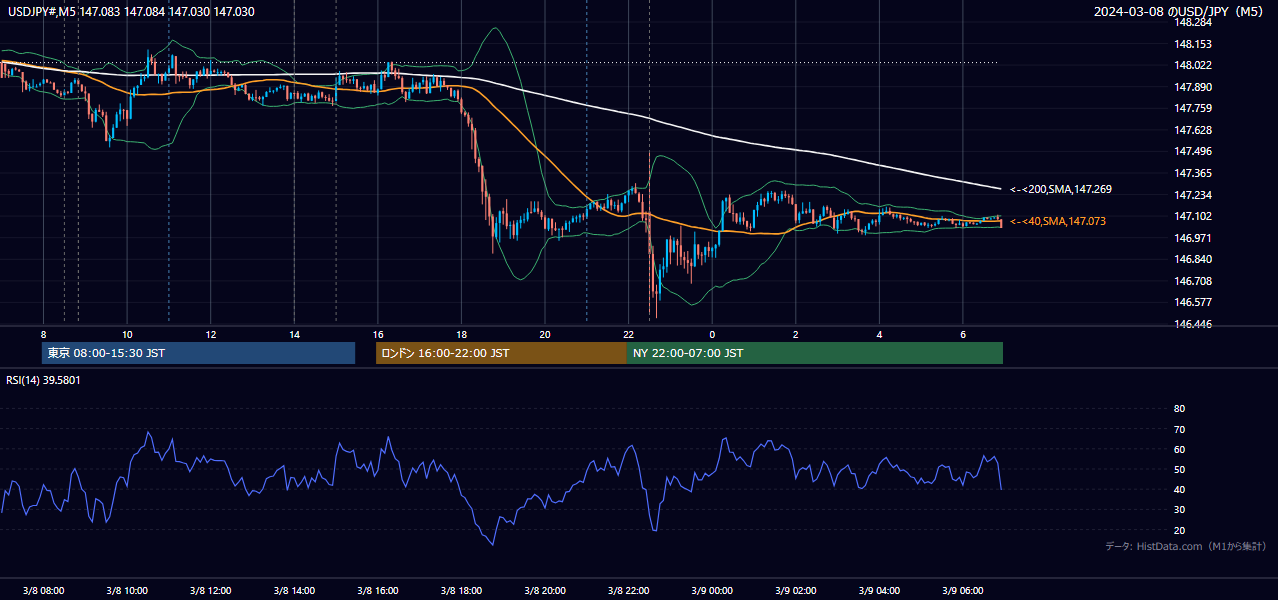Click price axis label 148.153
This screenshot has height=600, width=1278.
(x=1192, y=44)
